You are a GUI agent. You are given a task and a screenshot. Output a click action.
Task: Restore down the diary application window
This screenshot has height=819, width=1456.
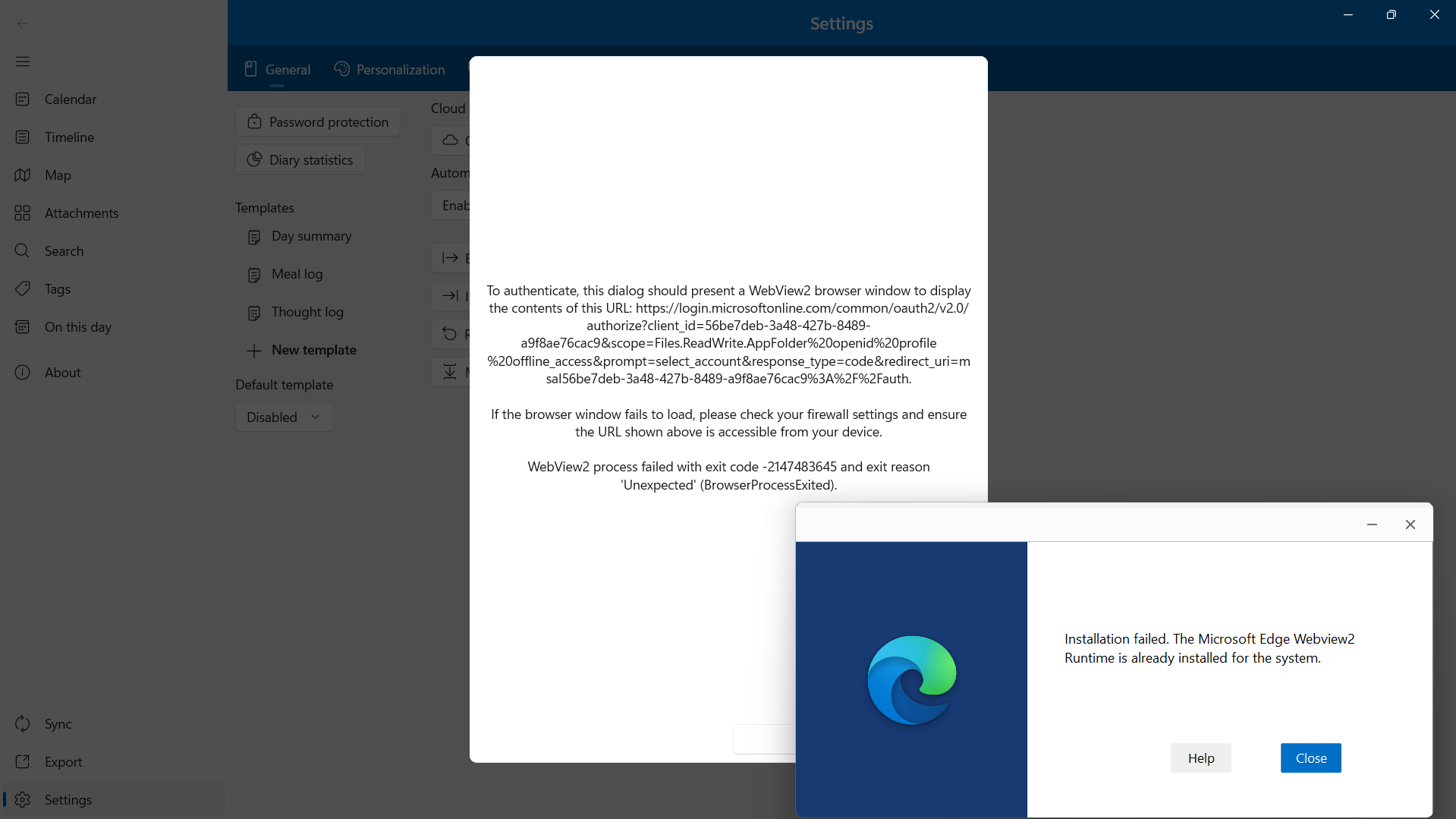[1391, 15]
